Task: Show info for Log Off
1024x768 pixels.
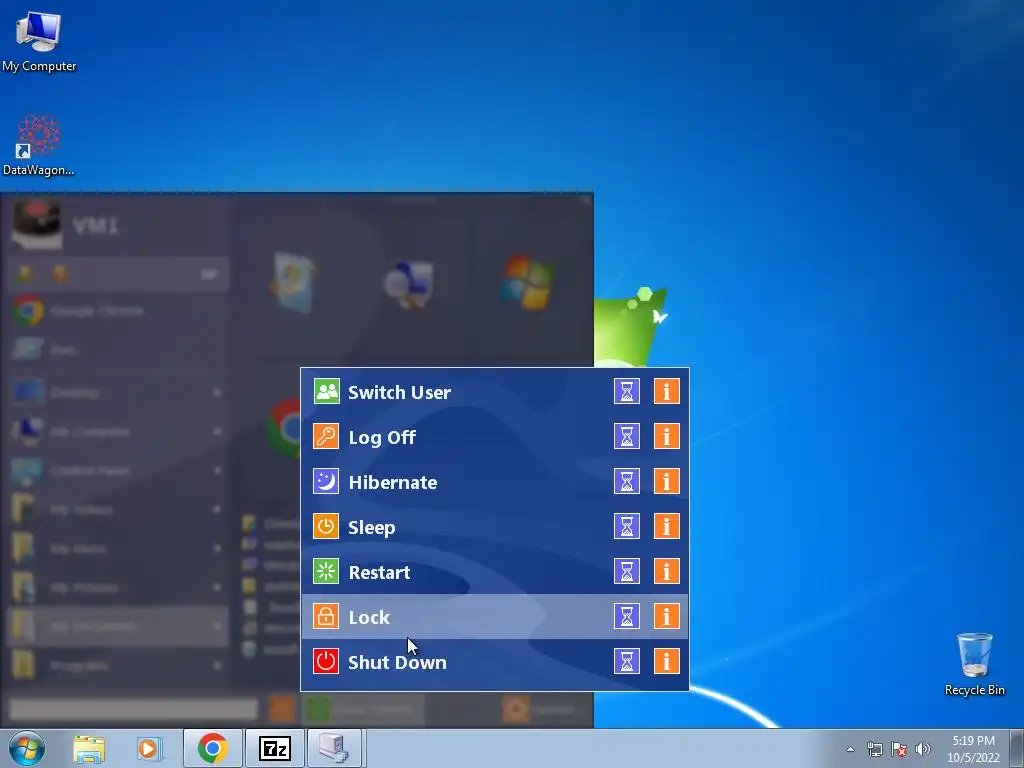Action: click(667, 436)
